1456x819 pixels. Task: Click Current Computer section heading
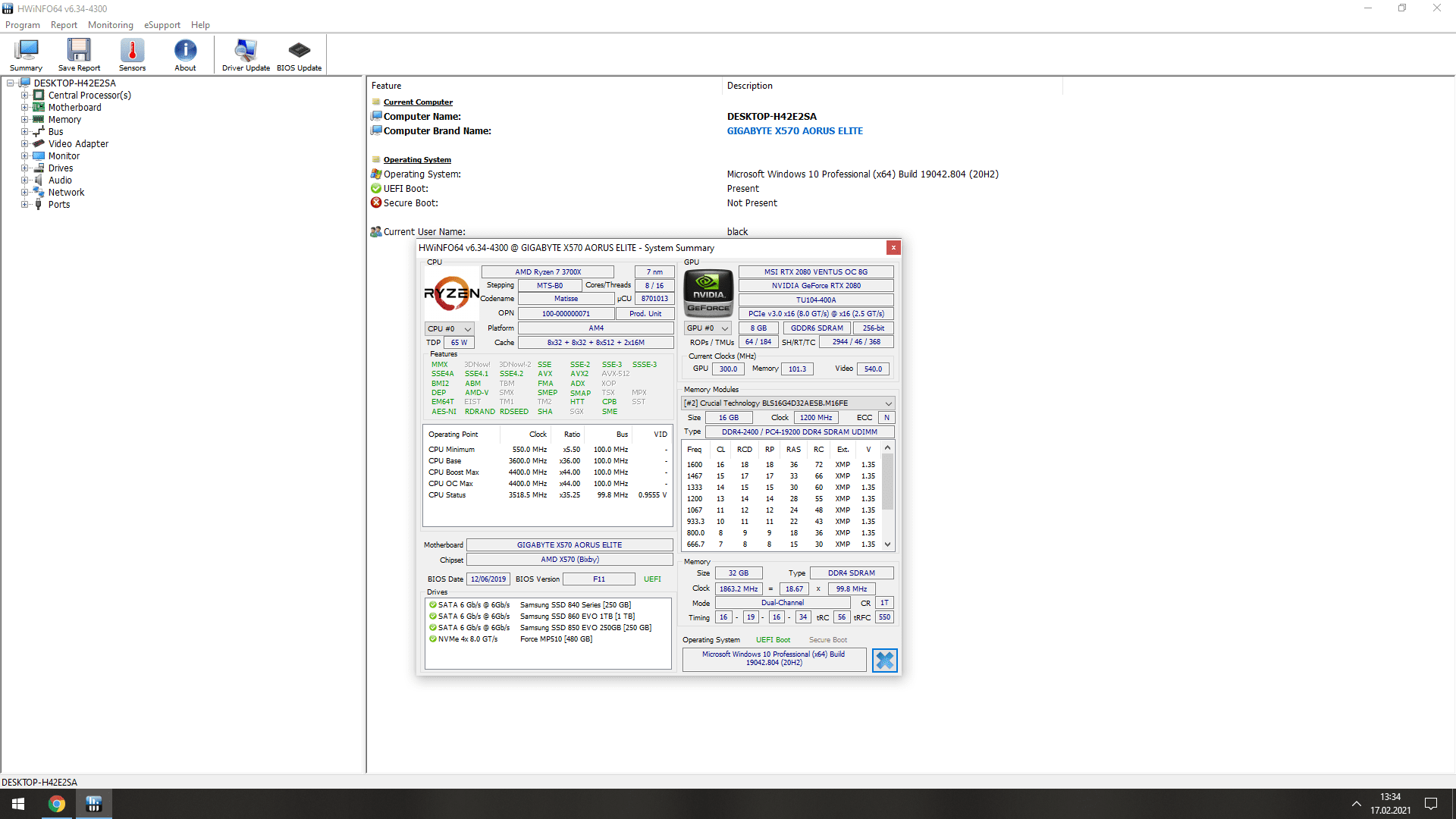418,102
